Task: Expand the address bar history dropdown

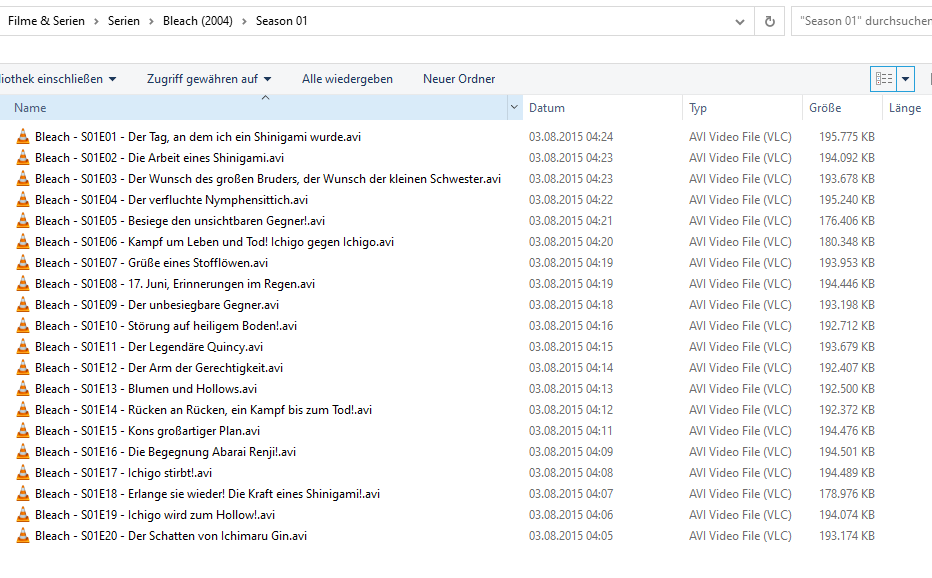Action: 739,22
